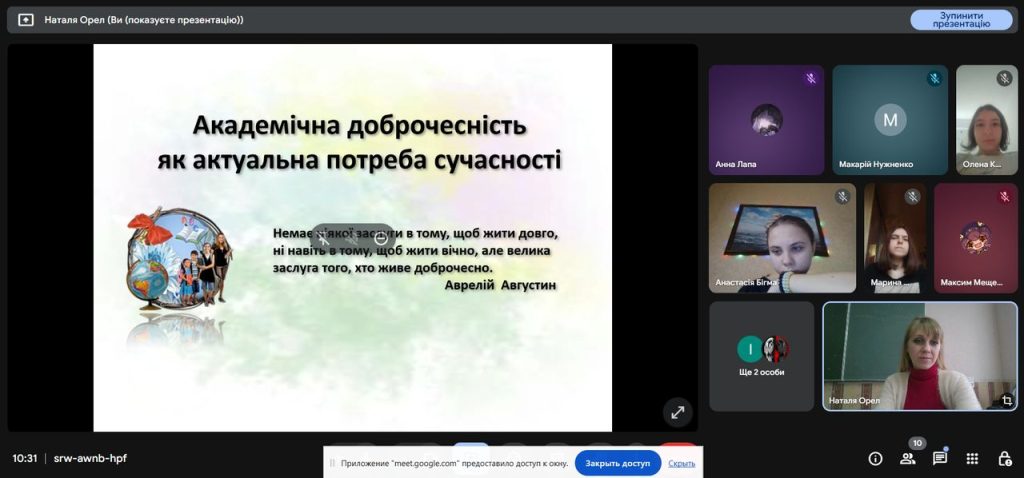Show the participants list with 10 badge
This screenshot has height=478, width=1024.
[908, 458]
